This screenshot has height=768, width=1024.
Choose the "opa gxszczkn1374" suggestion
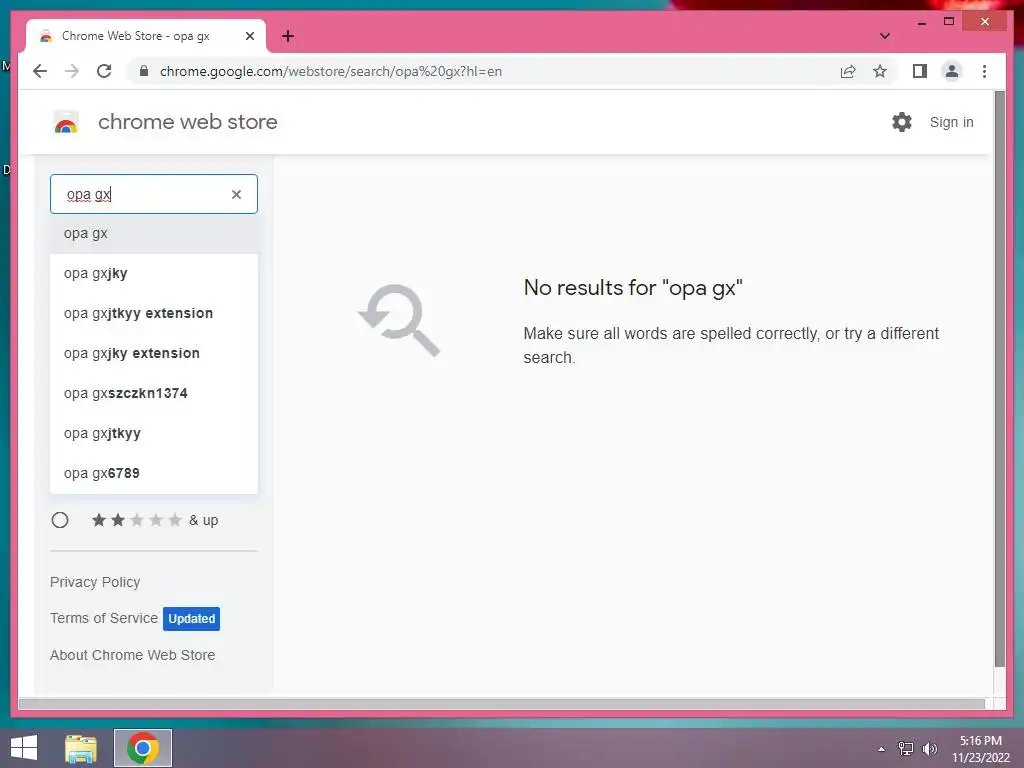click(x=153, y=393)
